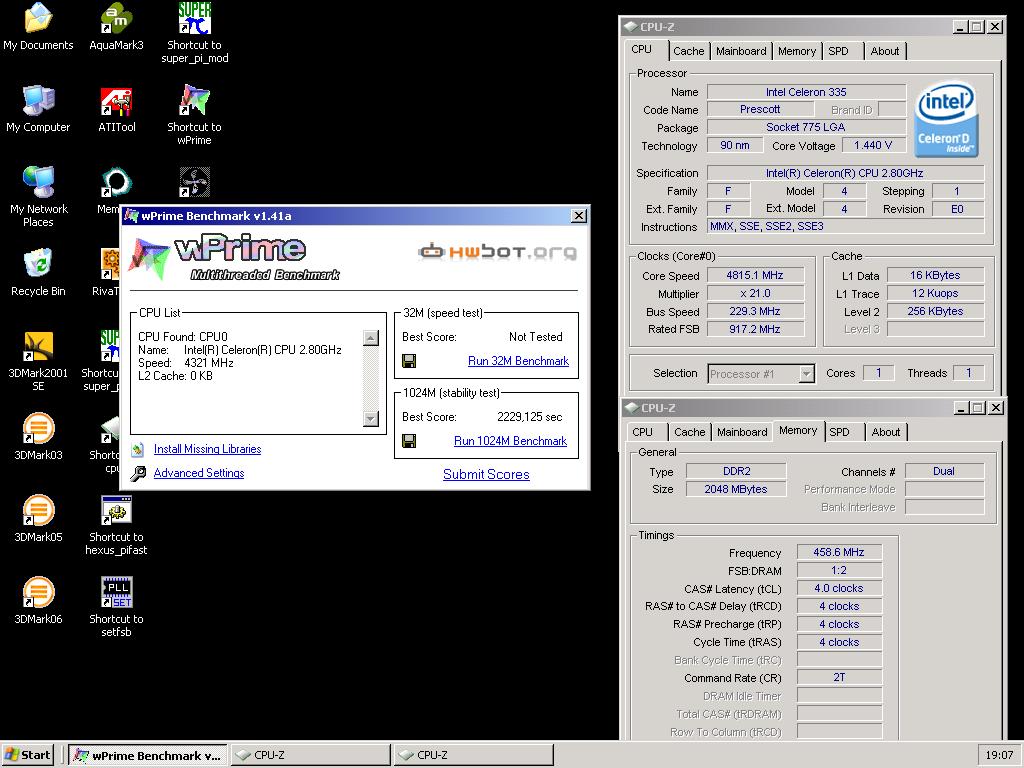Switch to CPU tab in lower CPU-Z window
Image resolution: width=1024 pixels, height=768 pixels.
pos(643,432)
